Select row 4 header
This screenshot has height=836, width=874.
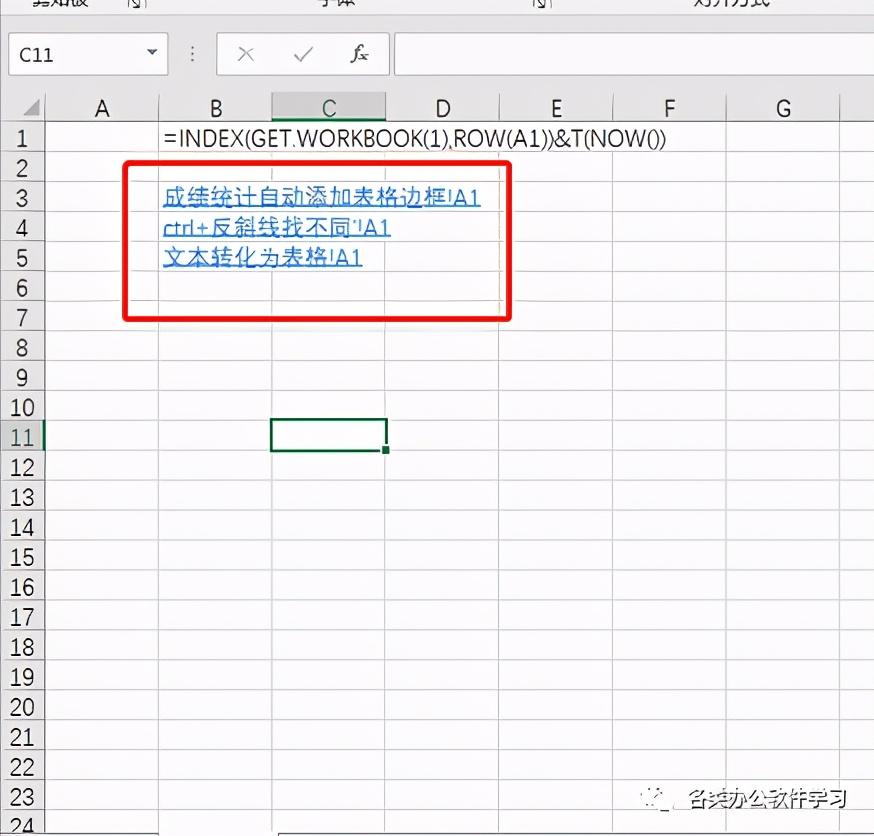22,228
